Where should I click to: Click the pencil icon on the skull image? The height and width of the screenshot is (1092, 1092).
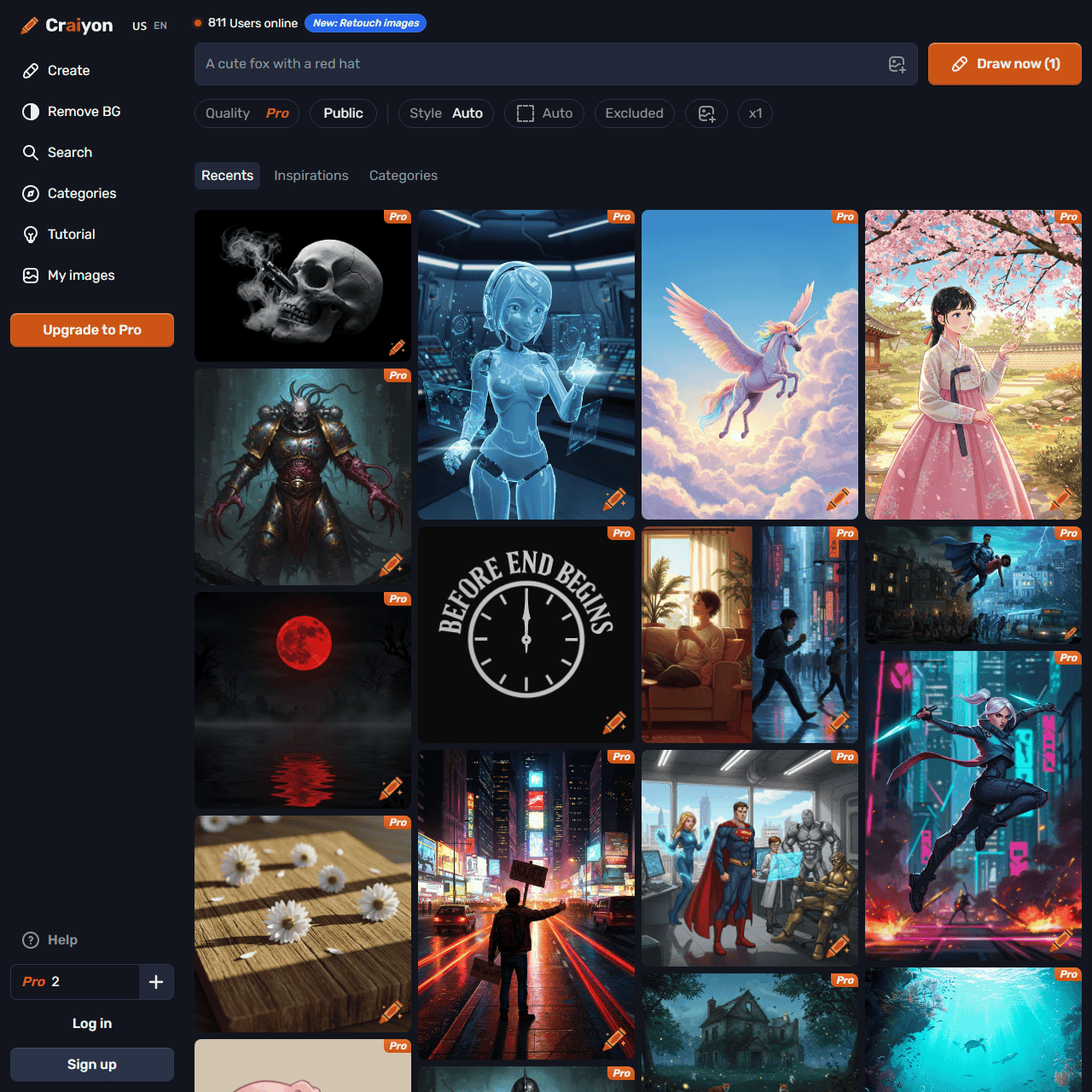point(397,347)
